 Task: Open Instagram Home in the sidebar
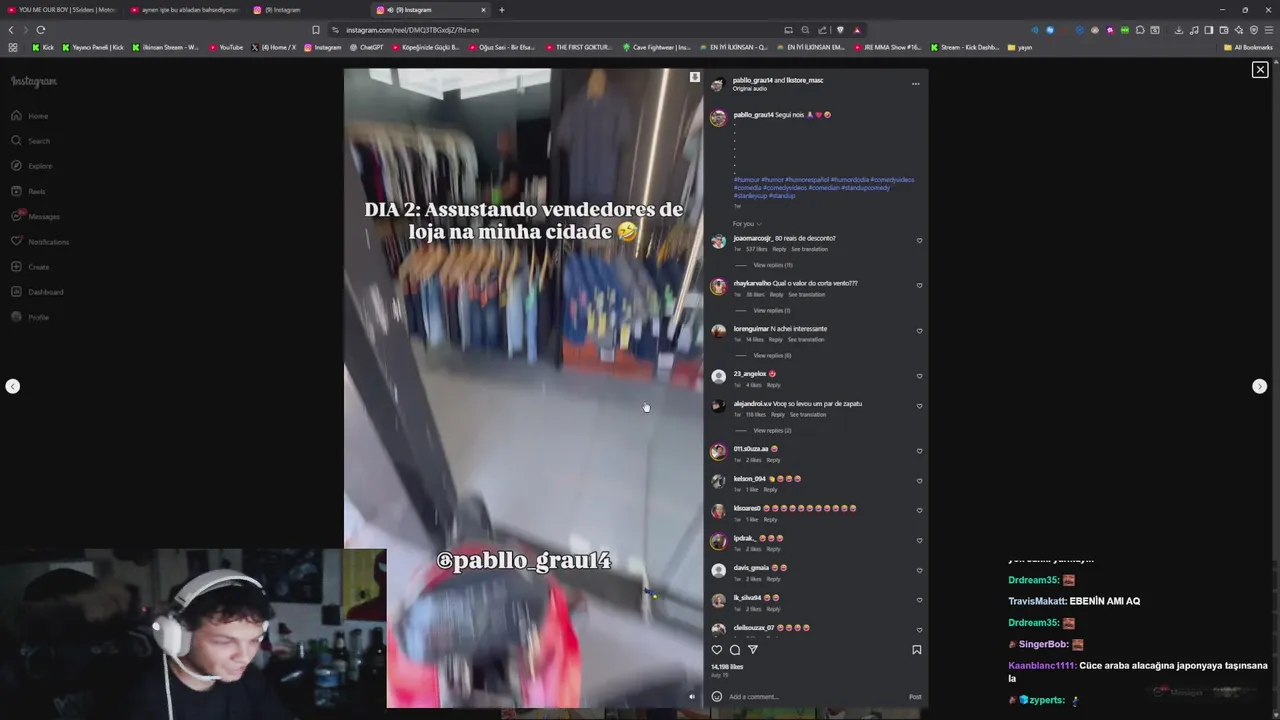(x=30, y=116)
